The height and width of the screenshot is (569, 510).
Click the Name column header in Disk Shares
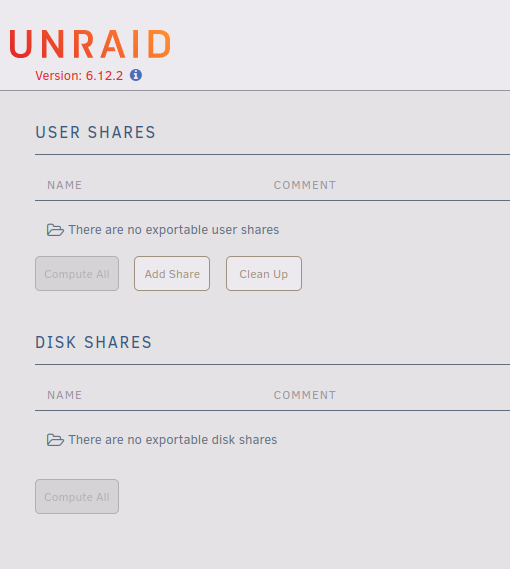click(x=65, y=395)
